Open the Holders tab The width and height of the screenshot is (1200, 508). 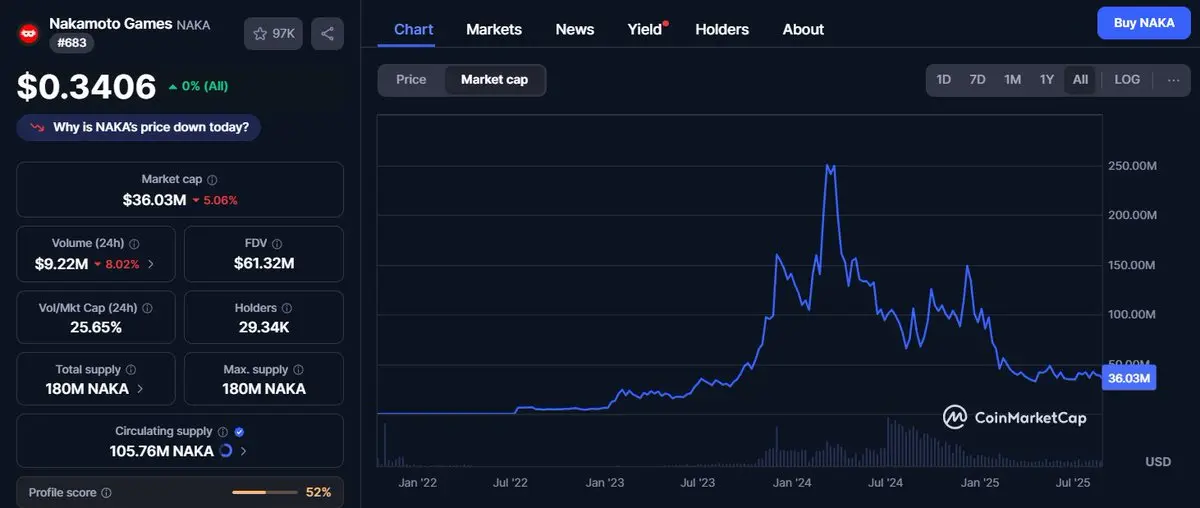722,30
